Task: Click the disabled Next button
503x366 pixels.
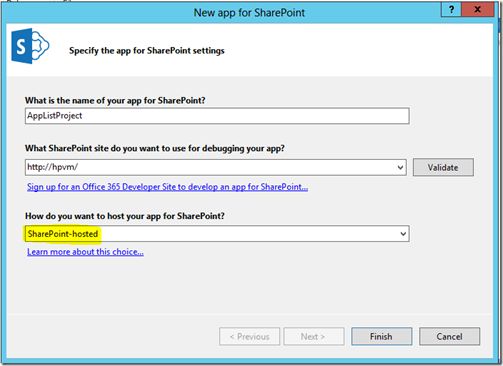Action: tap(314, 336)
